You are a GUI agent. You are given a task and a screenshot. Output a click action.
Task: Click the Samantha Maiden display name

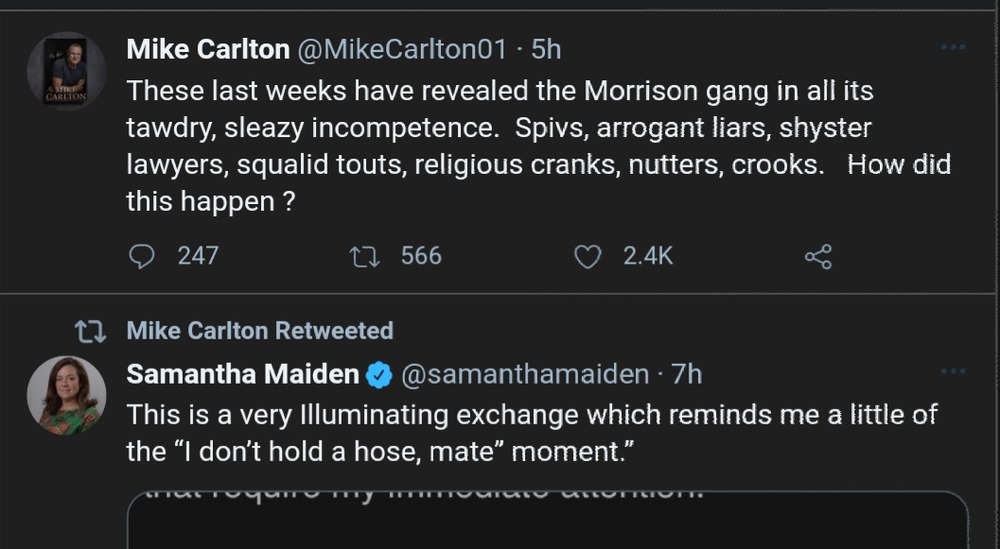(242, 375)
